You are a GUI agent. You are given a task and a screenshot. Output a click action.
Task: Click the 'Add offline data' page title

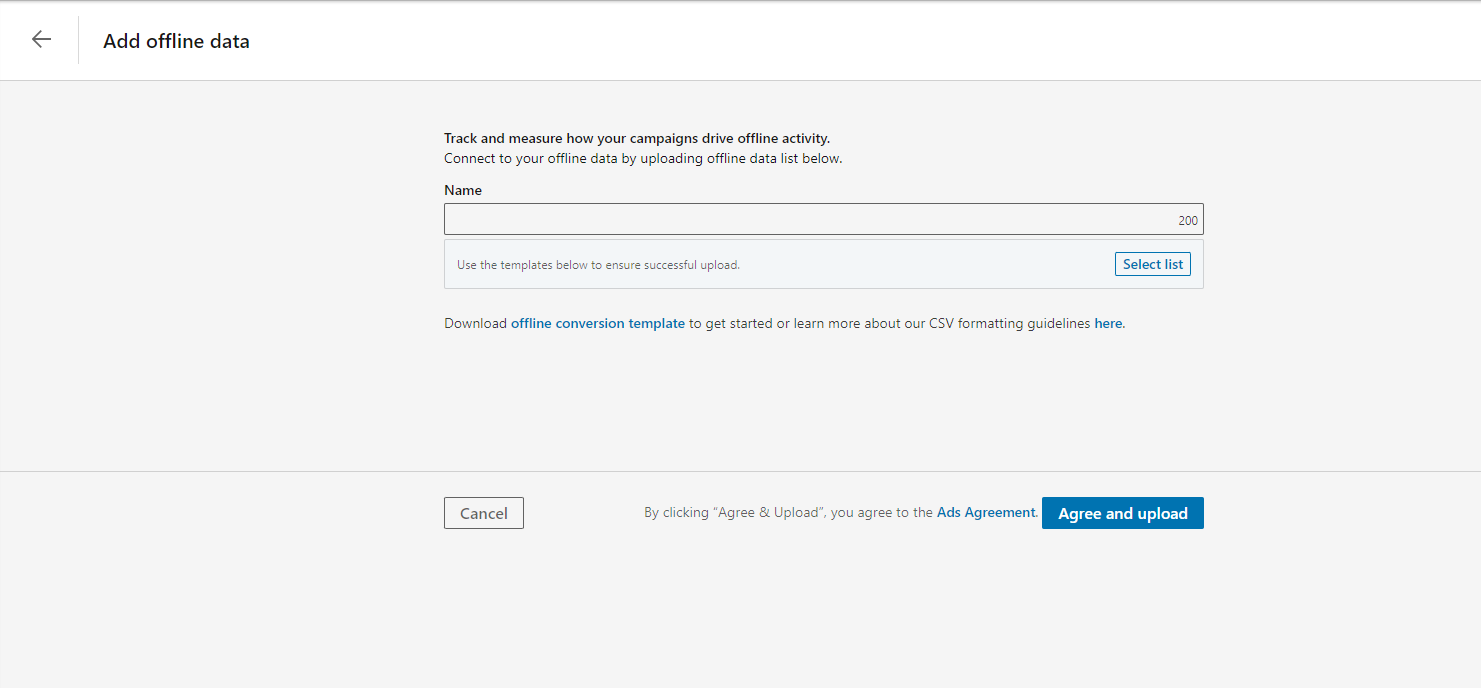176,41
